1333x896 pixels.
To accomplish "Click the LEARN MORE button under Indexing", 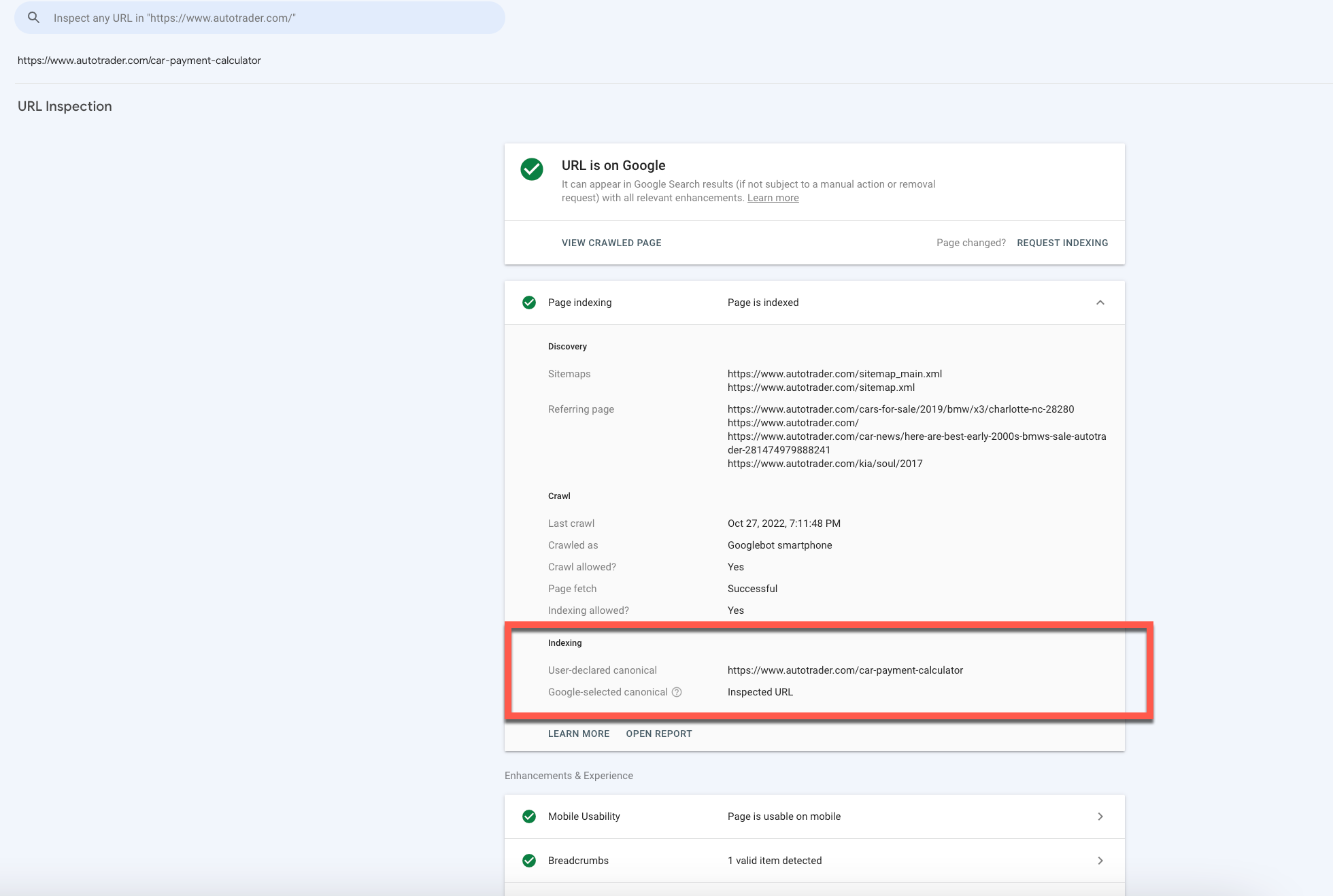I will (x=578, y=734).
